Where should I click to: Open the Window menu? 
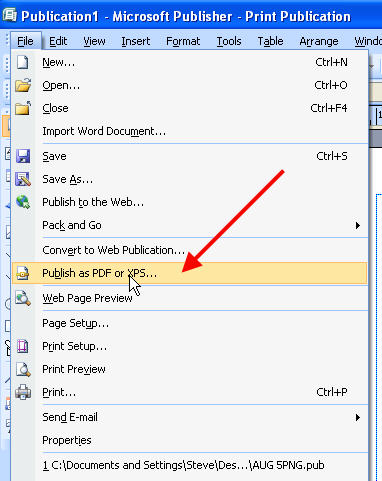click(368, 41)
